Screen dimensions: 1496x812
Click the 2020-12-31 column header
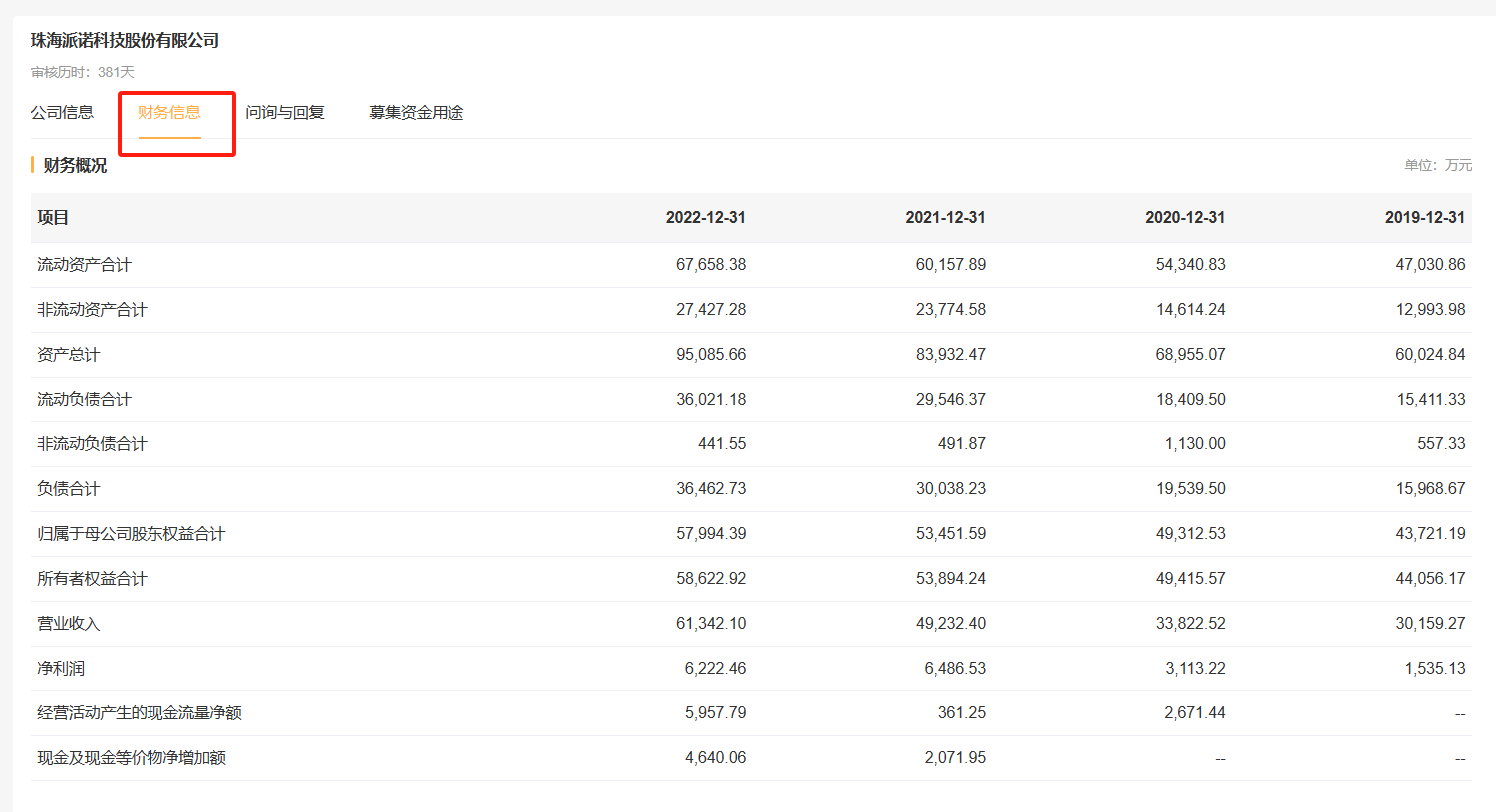point(1185,218)
